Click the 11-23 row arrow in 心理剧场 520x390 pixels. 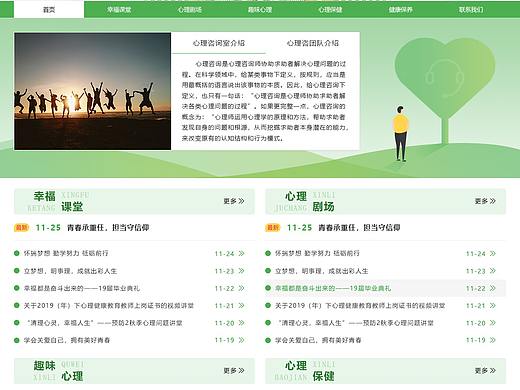pos(493,271)
